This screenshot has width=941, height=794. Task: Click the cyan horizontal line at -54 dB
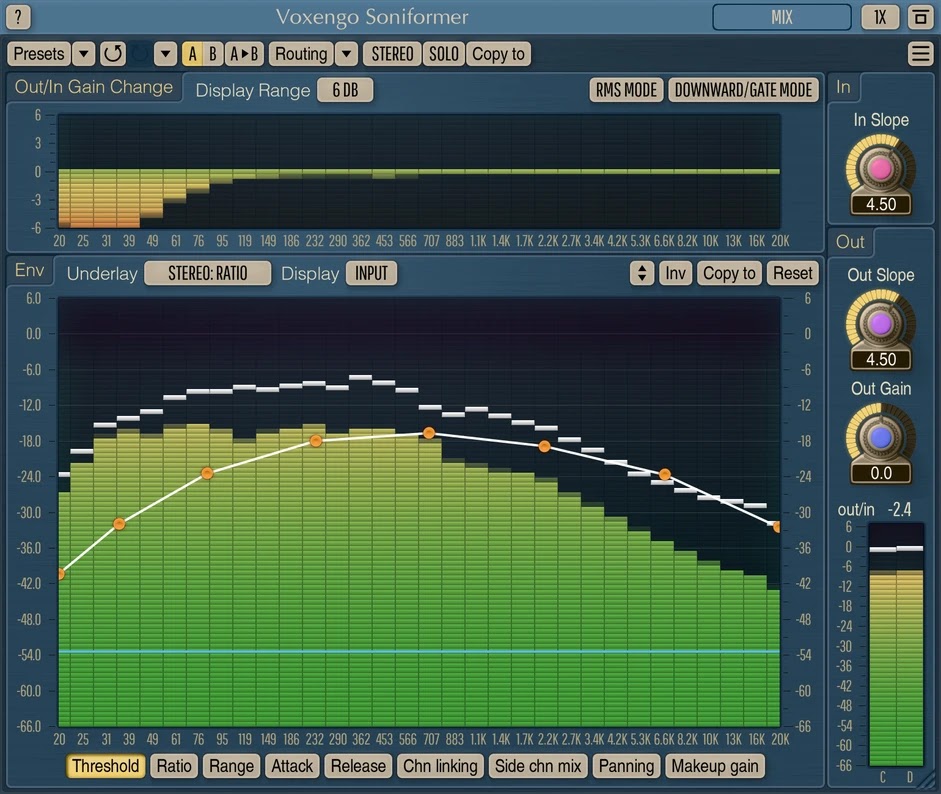pos(419,651)
